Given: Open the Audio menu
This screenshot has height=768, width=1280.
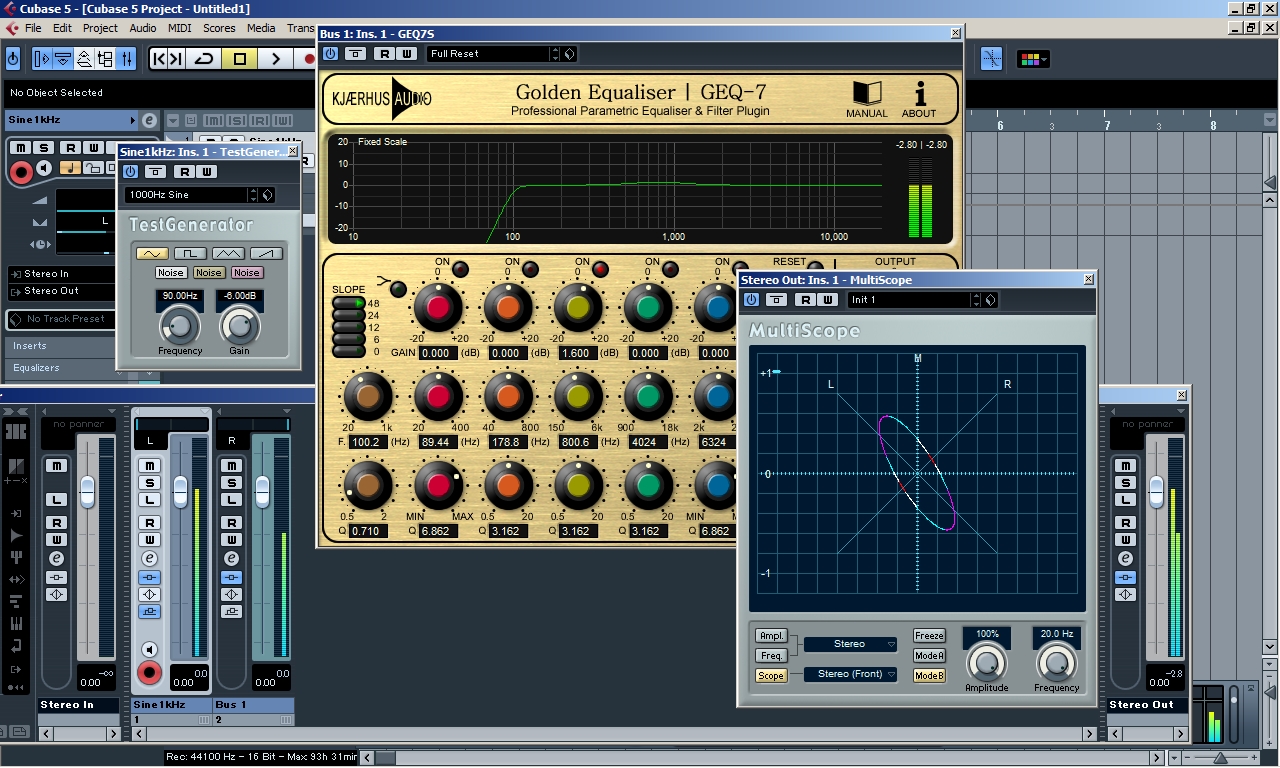Looking at the screenshot, I should (x=143, y=28).
